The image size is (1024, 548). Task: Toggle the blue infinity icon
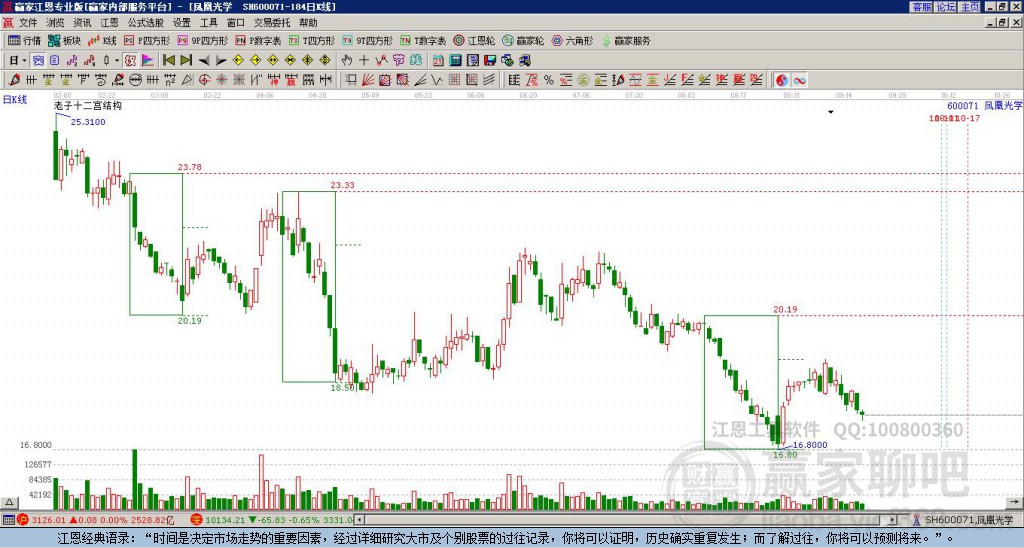coord(799,80)
